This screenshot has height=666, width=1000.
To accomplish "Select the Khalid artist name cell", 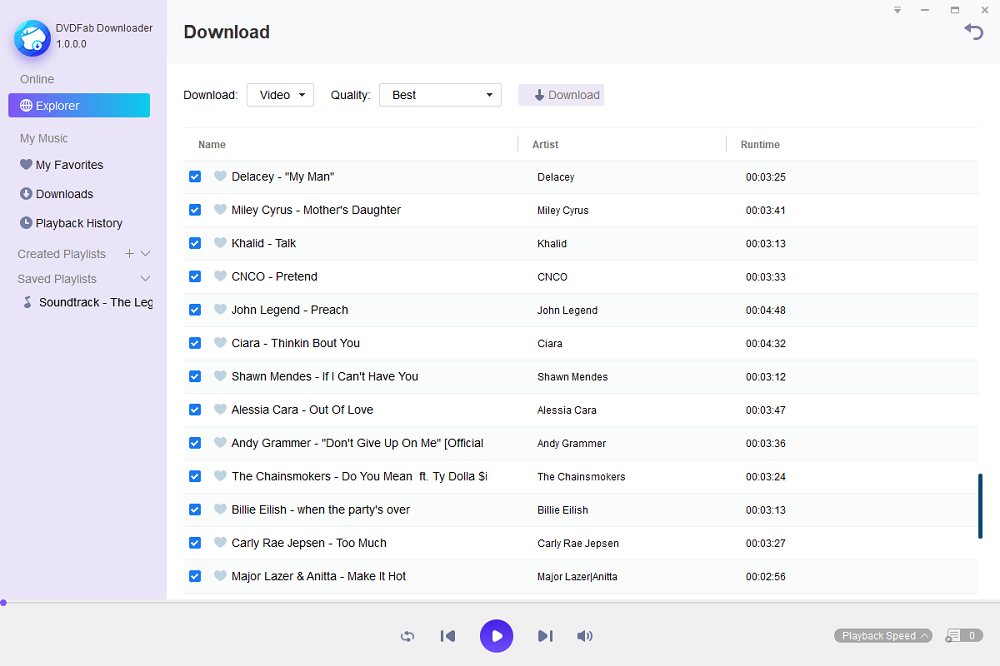I will [x=552, y=244].
